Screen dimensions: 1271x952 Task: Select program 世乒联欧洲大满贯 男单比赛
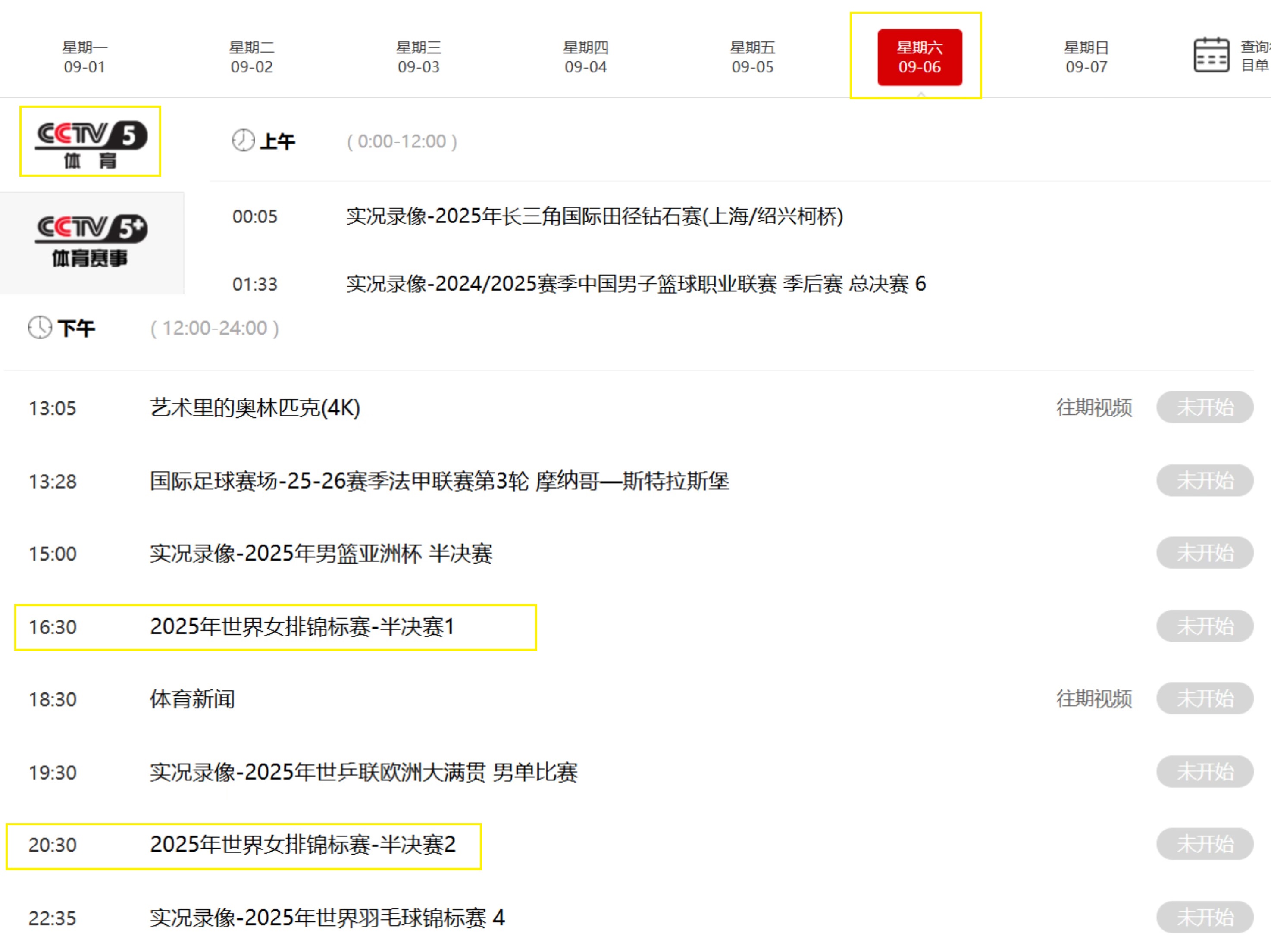pos(364,772)
